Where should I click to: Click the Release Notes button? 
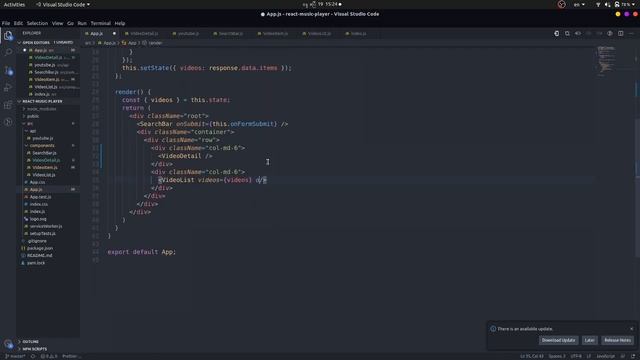point(617,340)
